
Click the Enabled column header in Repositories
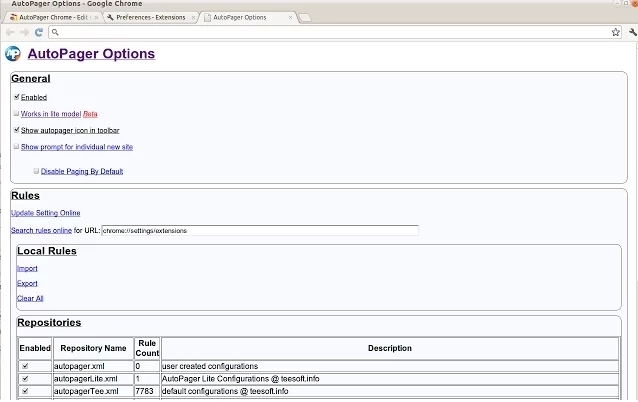point(35,348)
